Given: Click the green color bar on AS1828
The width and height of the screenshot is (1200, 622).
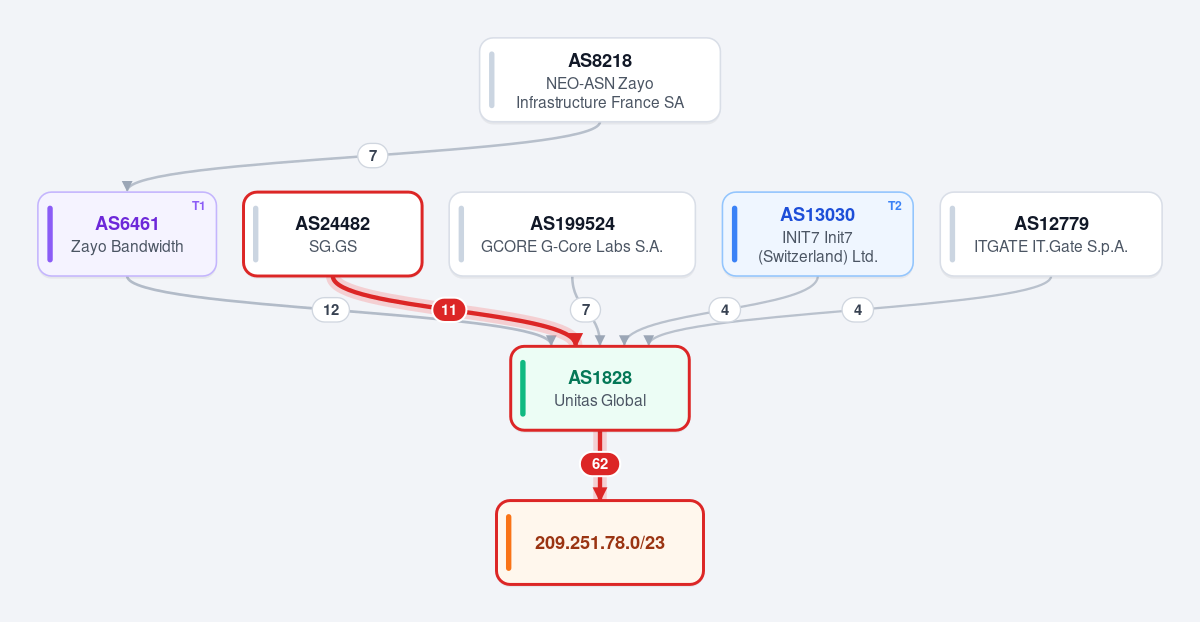Looking at the screenshot, I should pyautogui.click(x=523, y=388).
